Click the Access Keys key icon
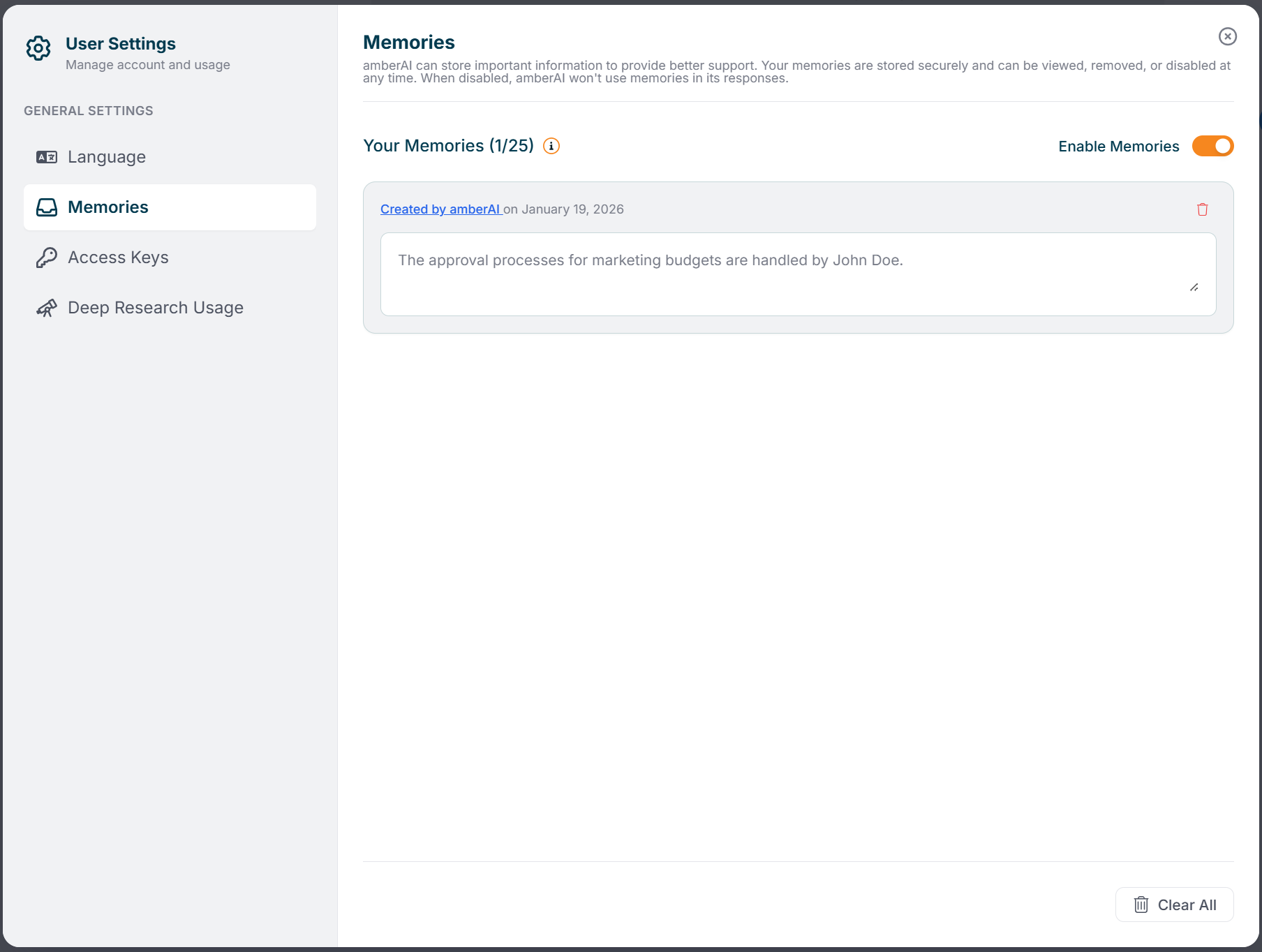This screenshot has width=1262, height=952. point(47,258)
